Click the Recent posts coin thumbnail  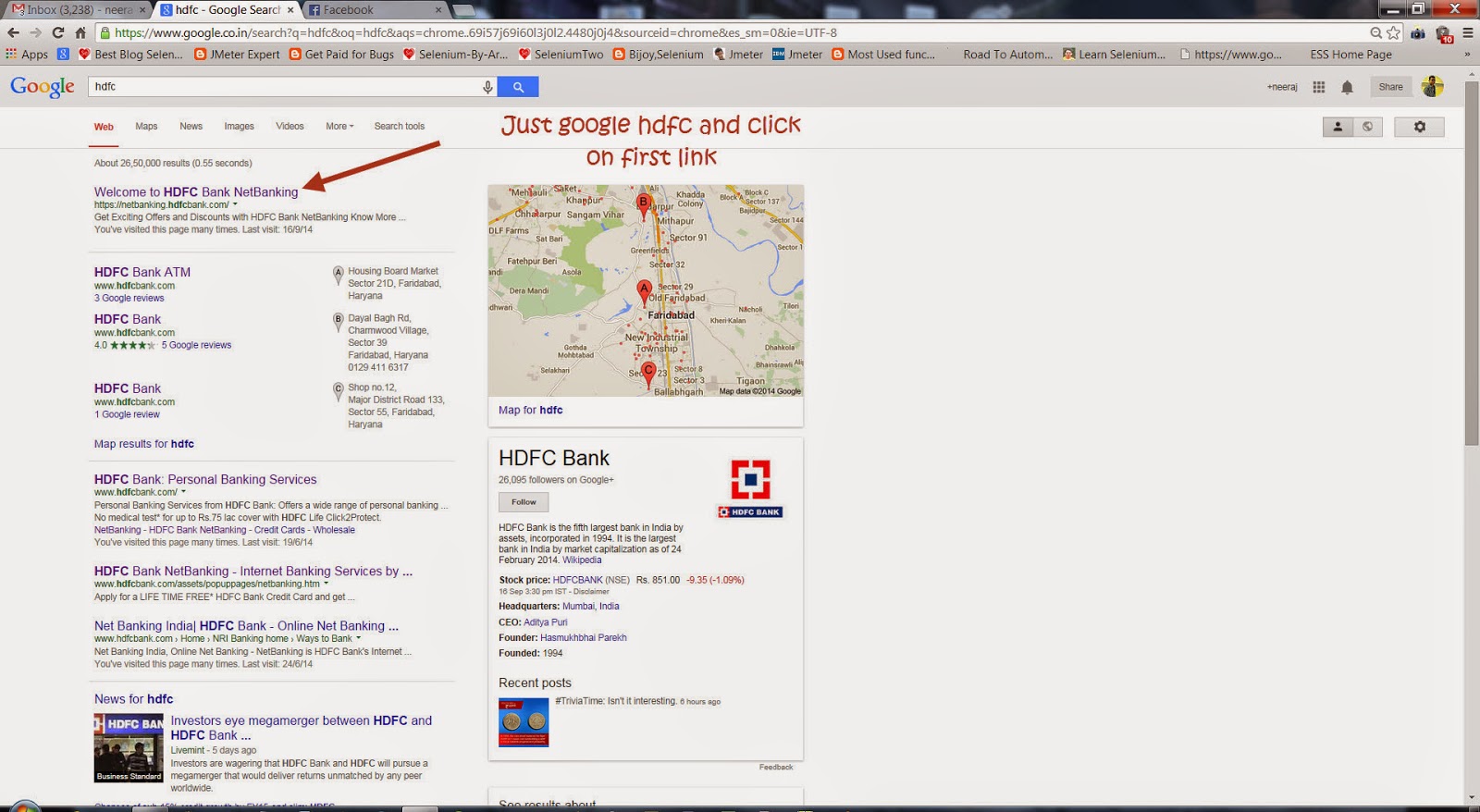coord(524,721)
